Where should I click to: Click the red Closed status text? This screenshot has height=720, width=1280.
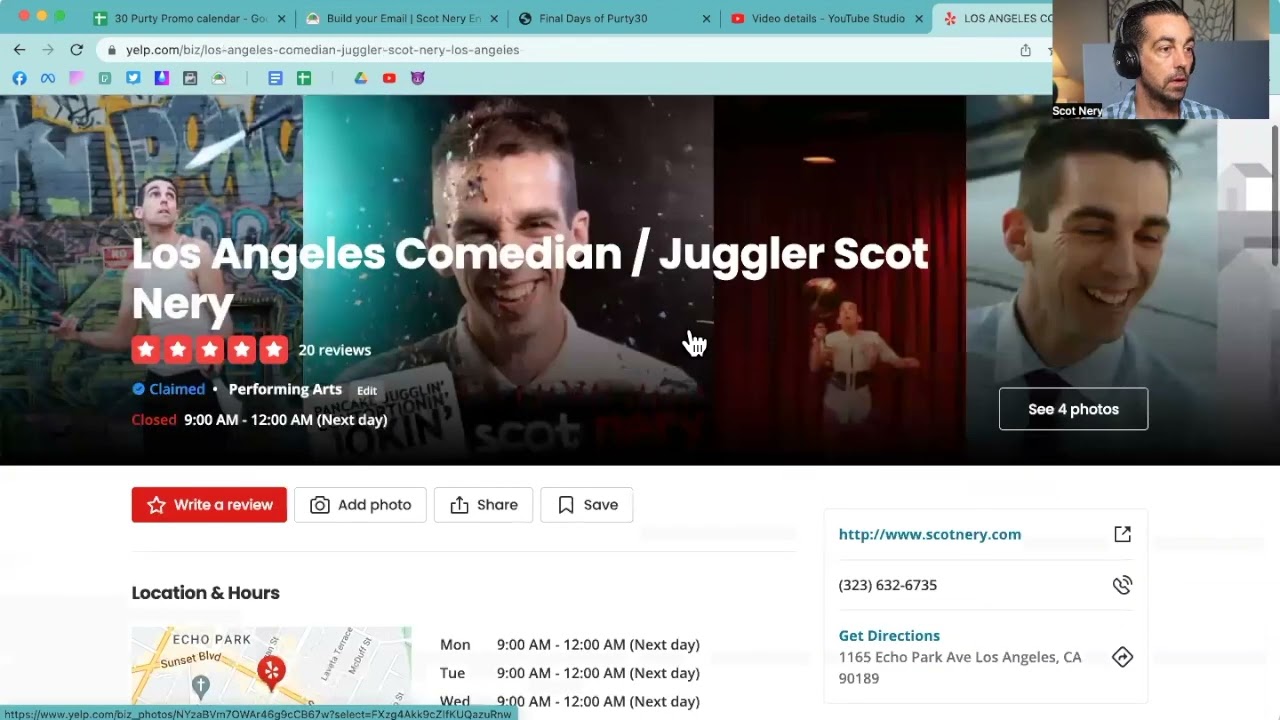click(154, 420)
